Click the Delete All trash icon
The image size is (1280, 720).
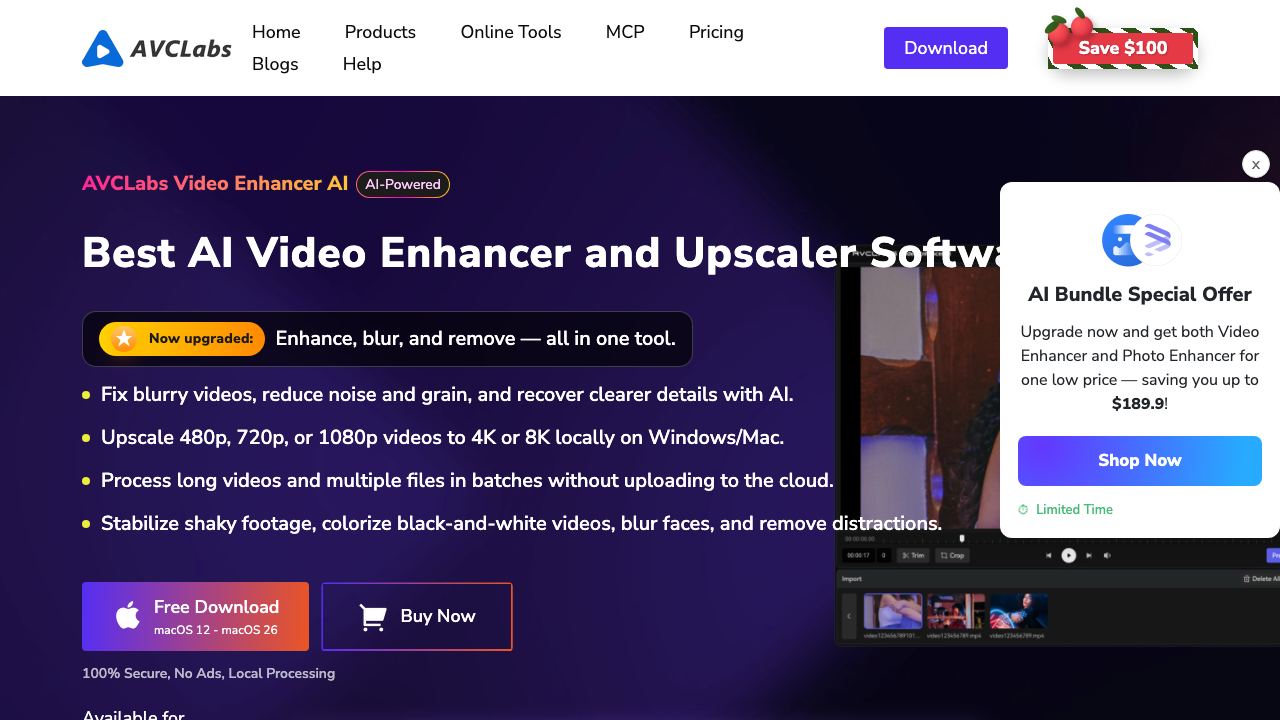pyautogui.click(x=1246, y=579)
